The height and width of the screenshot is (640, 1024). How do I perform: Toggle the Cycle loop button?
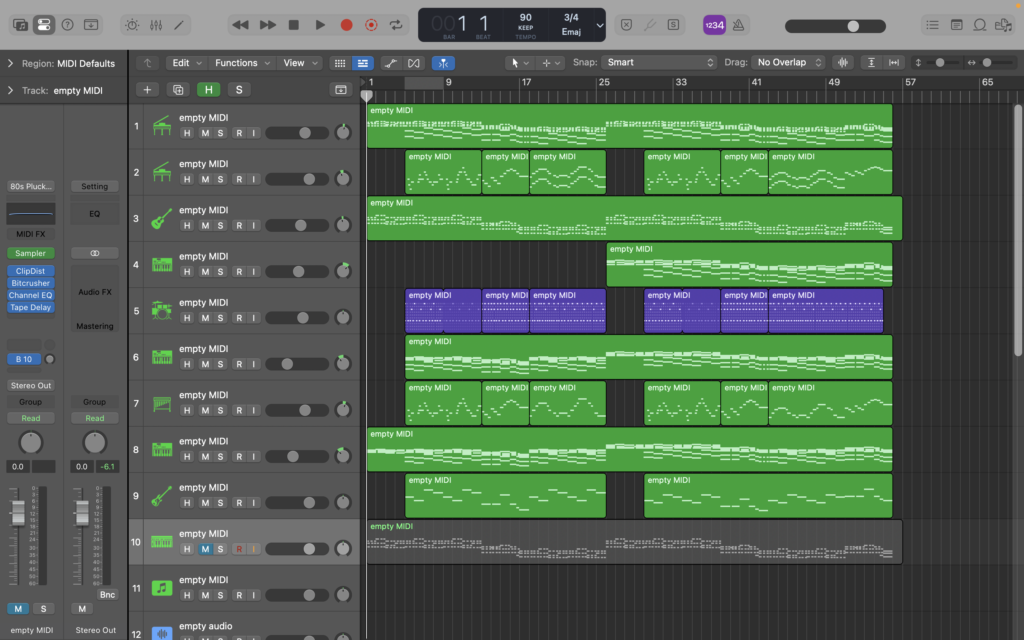pyautogui.click(x=397, y=24)
